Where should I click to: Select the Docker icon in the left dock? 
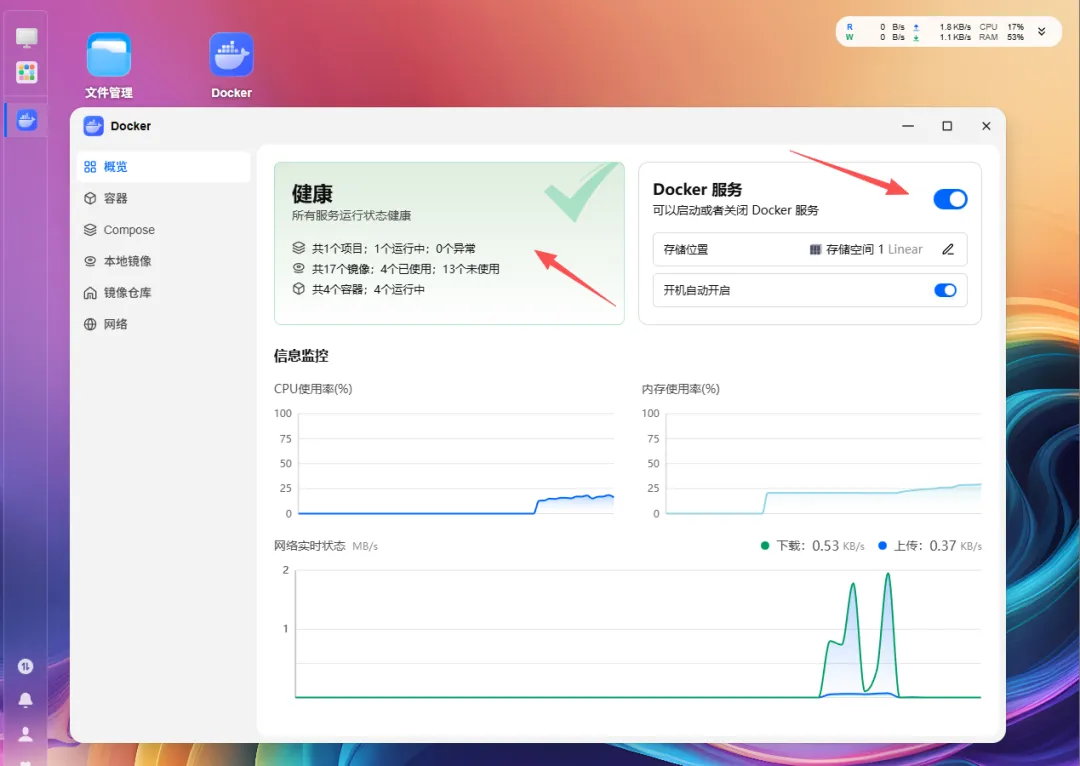pyautogui.click(x=26, y=121)
